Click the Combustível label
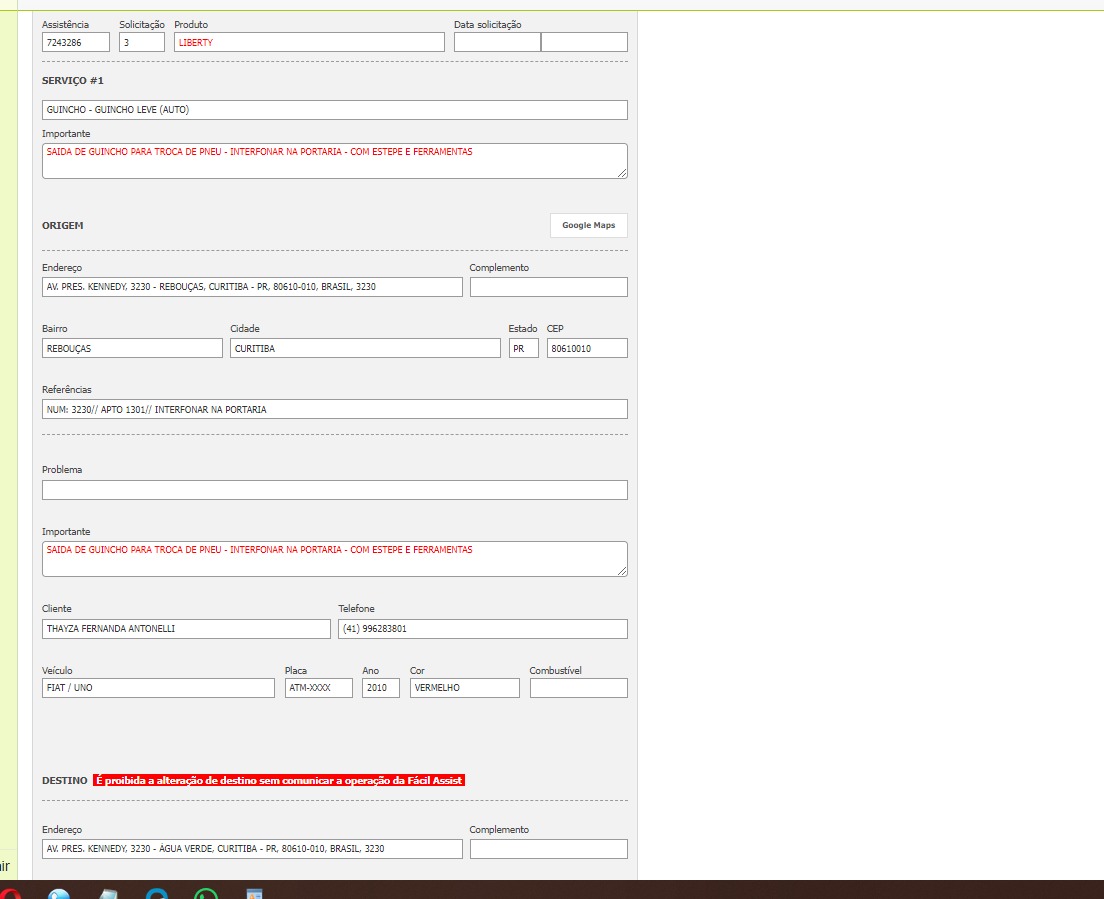This screenshot has width=1104, height=899. click(x=556, y=670)
